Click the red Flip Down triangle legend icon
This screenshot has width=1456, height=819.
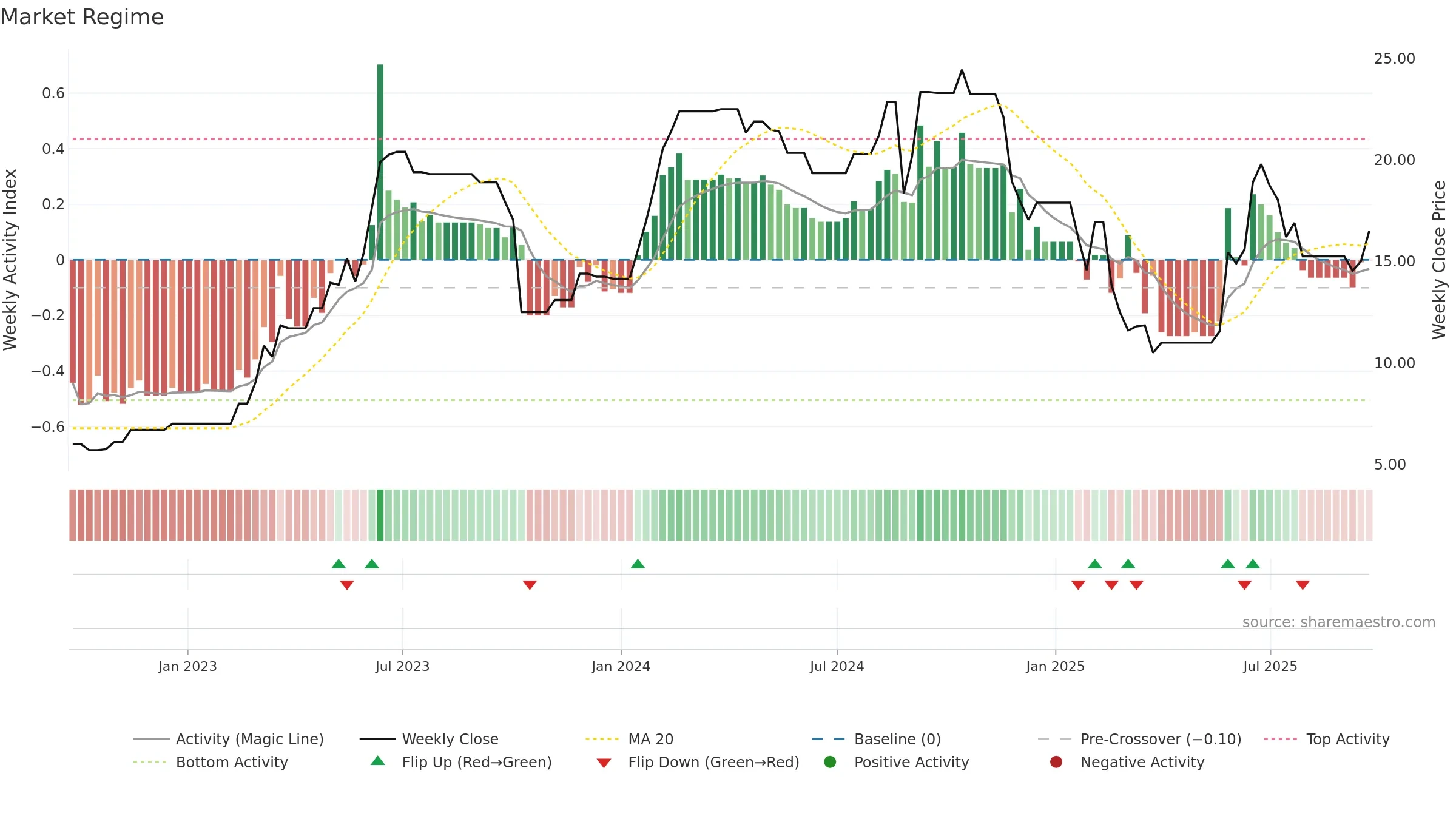point(604,763)
